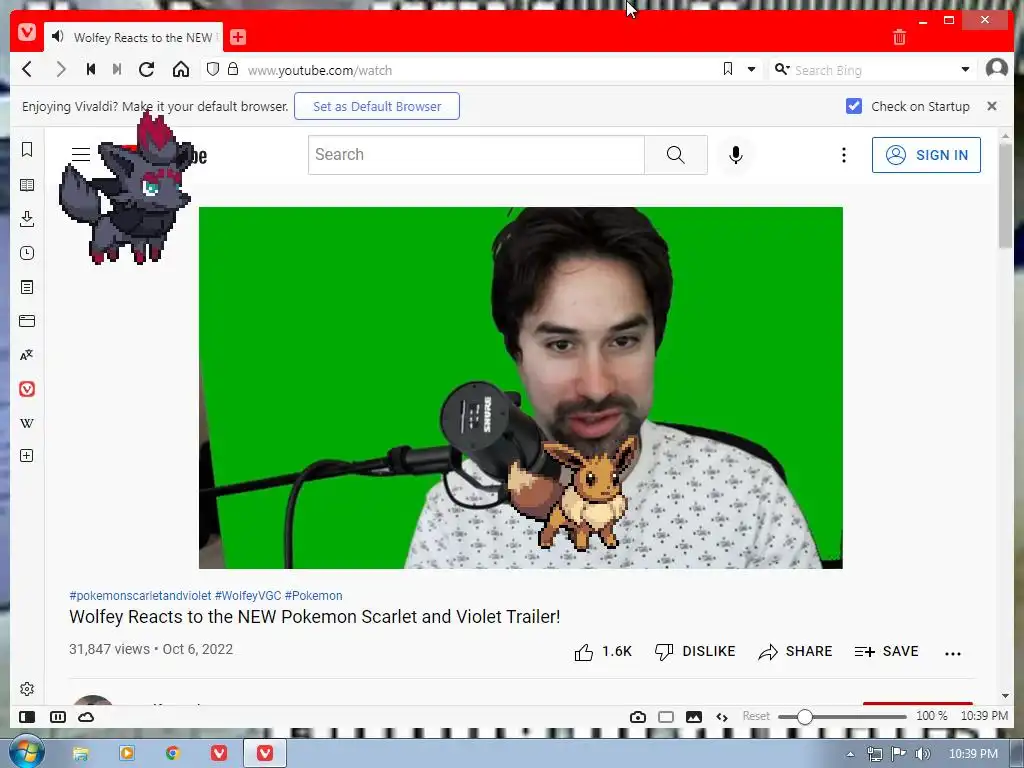The height and width of the screenshot is (768, 1024).
Task: Open the YouTube hamburger guide menu
Action: 81,155
